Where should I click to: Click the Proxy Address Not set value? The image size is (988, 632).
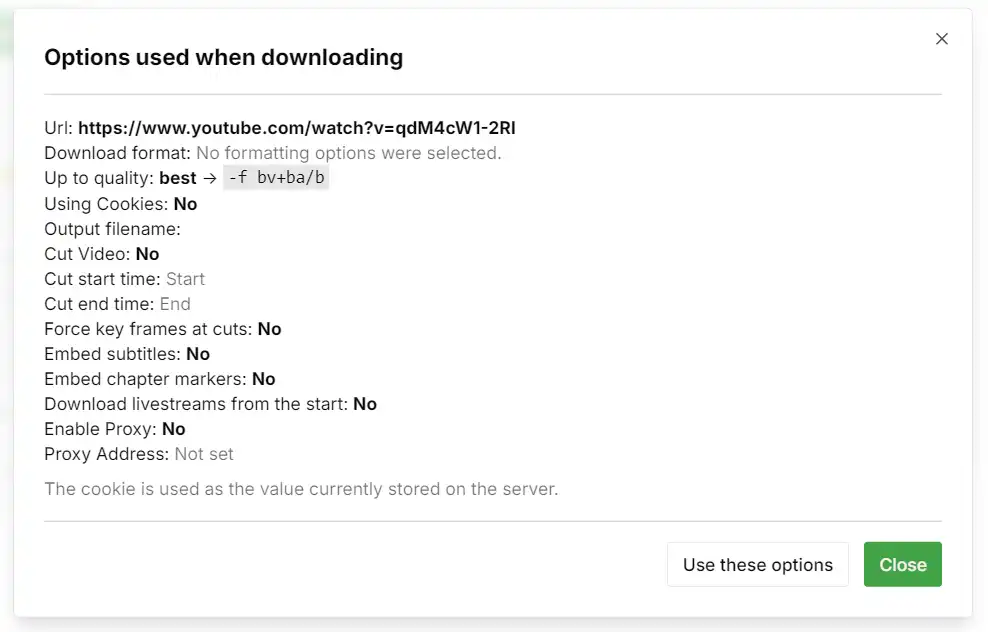pos(204,454)
